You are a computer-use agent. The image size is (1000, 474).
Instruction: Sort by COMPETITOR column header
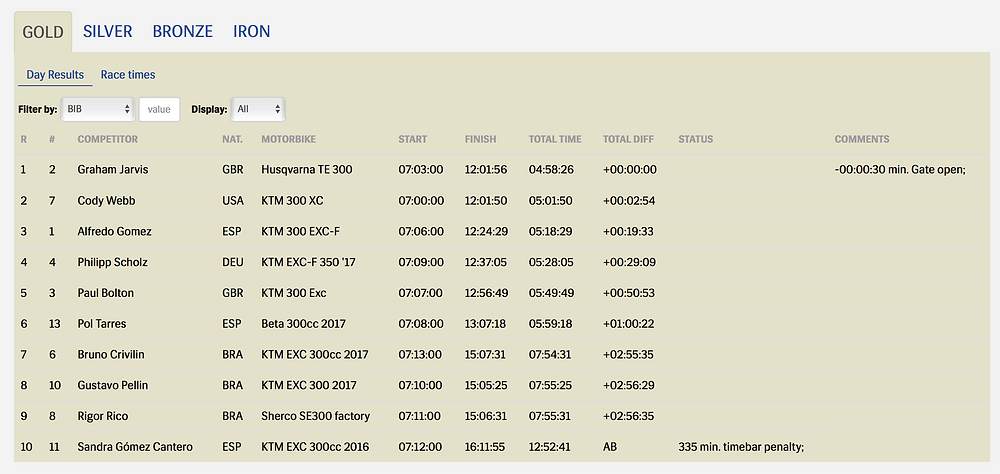pos(107,139)
